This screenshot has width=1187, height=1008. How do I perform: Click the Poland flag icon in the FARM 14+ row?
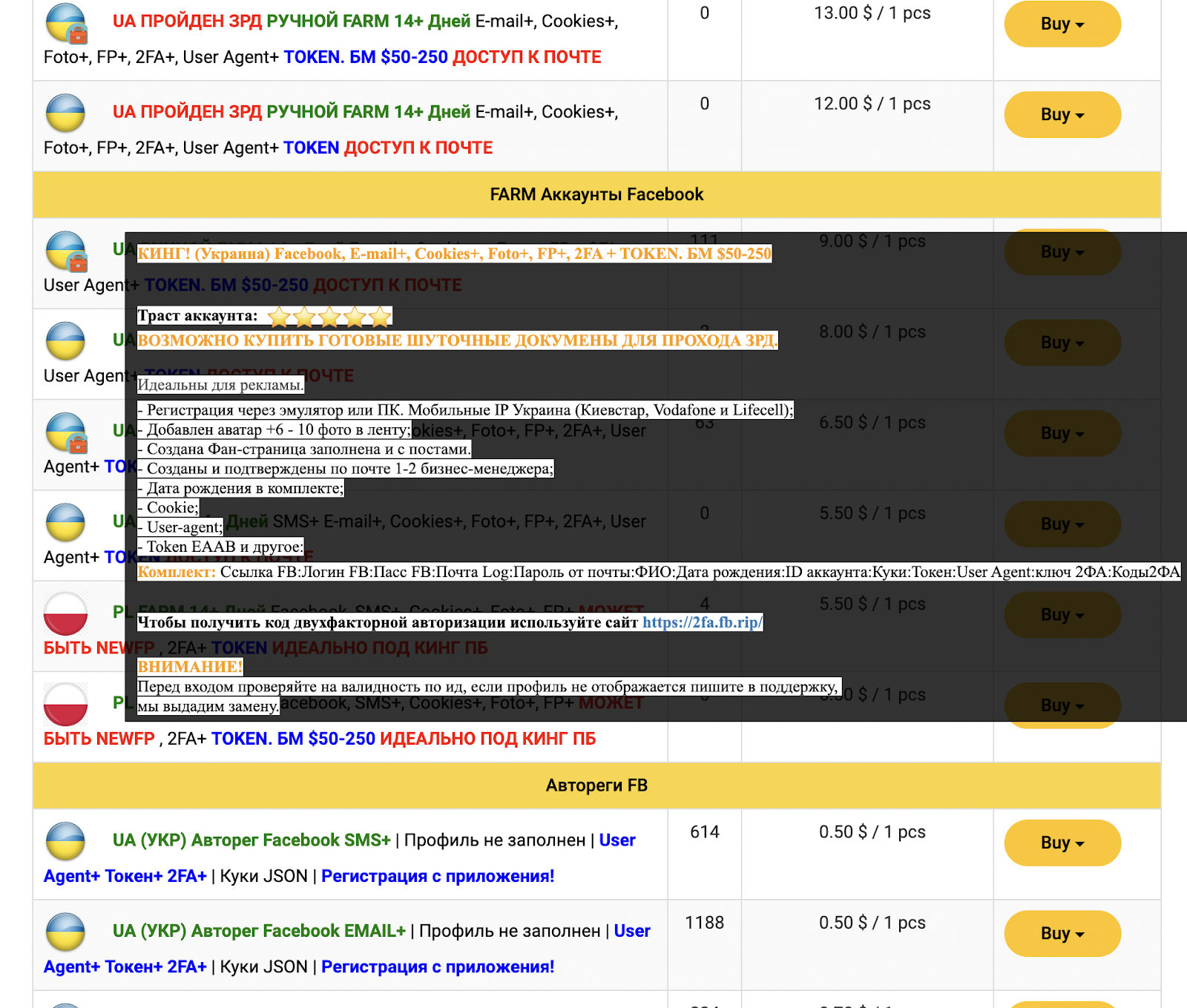pos(65,613)
